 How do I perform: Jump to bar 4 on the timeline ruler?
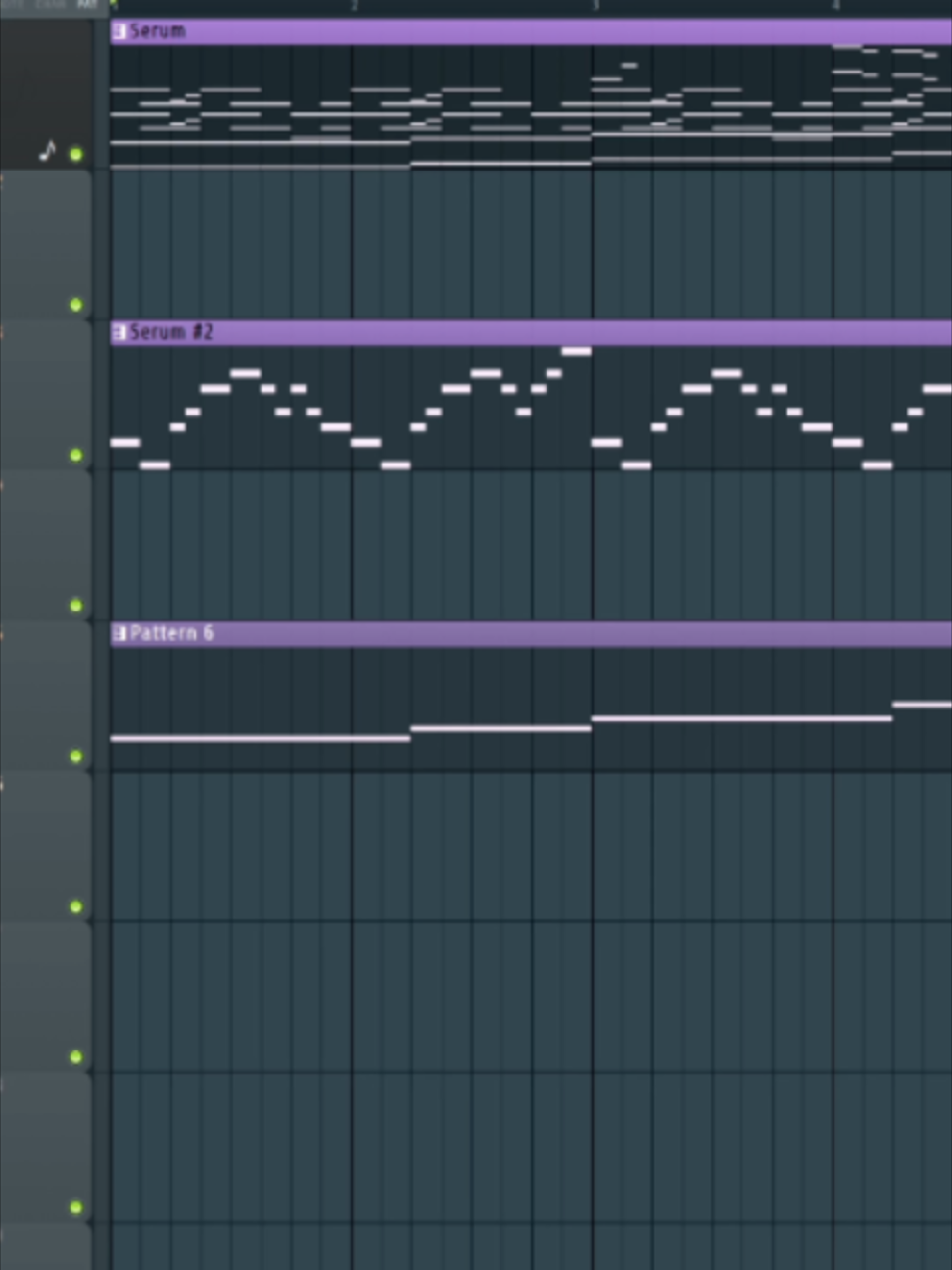(x=836, y=6)
